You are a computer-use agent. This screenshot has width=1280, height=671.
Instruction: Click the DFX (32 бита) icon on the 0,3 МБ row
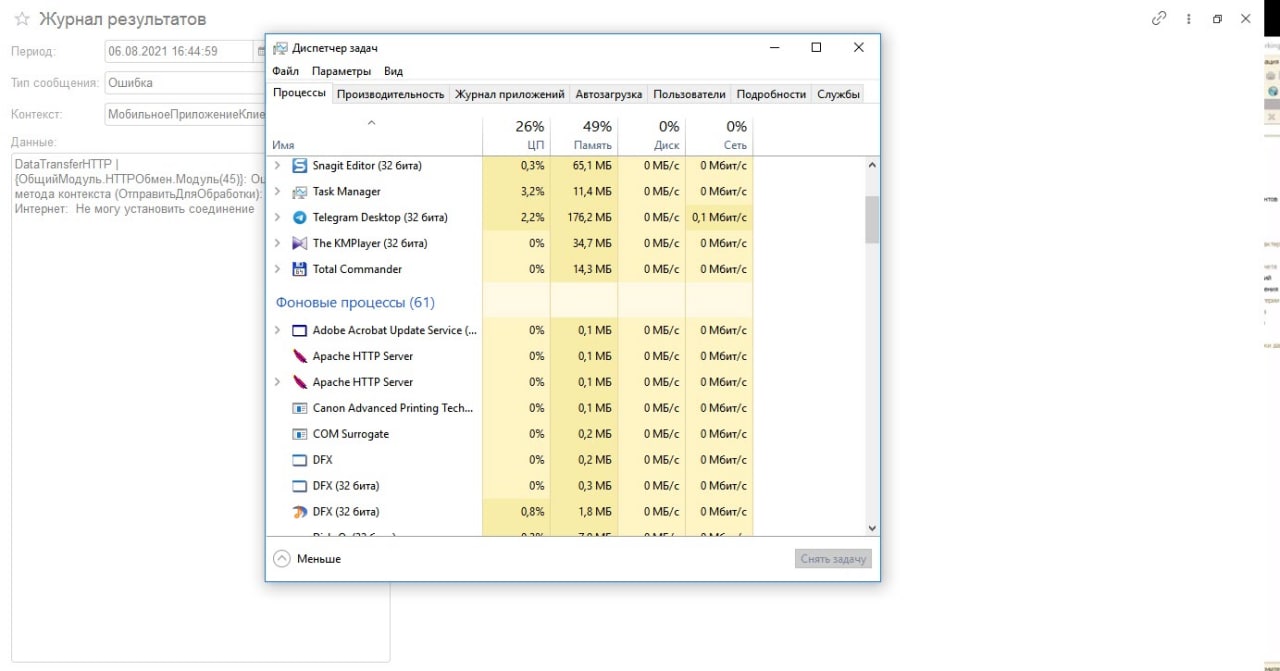click(299, 486)
